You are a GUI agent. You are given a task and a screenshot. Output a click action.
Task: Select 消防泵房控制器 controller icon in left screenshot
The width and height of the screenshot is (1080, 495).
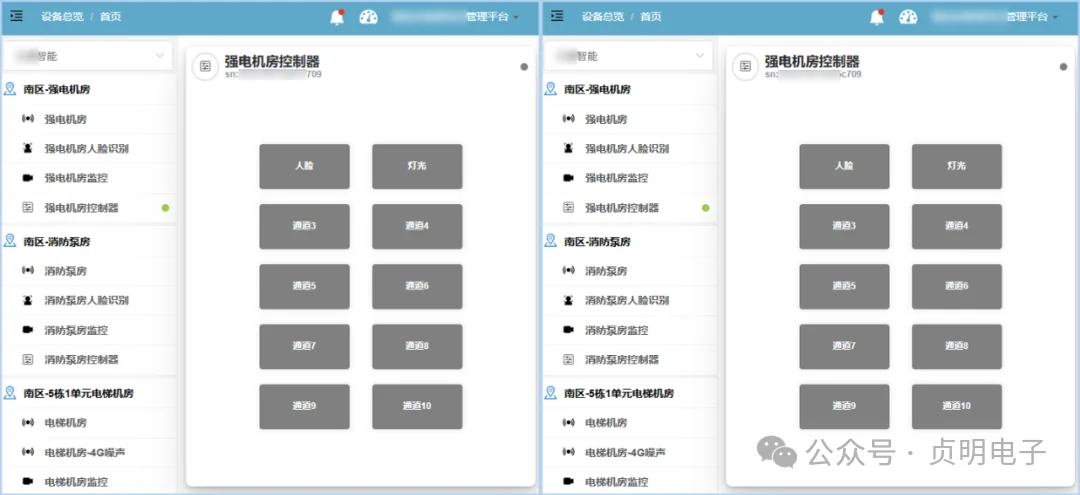click(x=28, y=359)
